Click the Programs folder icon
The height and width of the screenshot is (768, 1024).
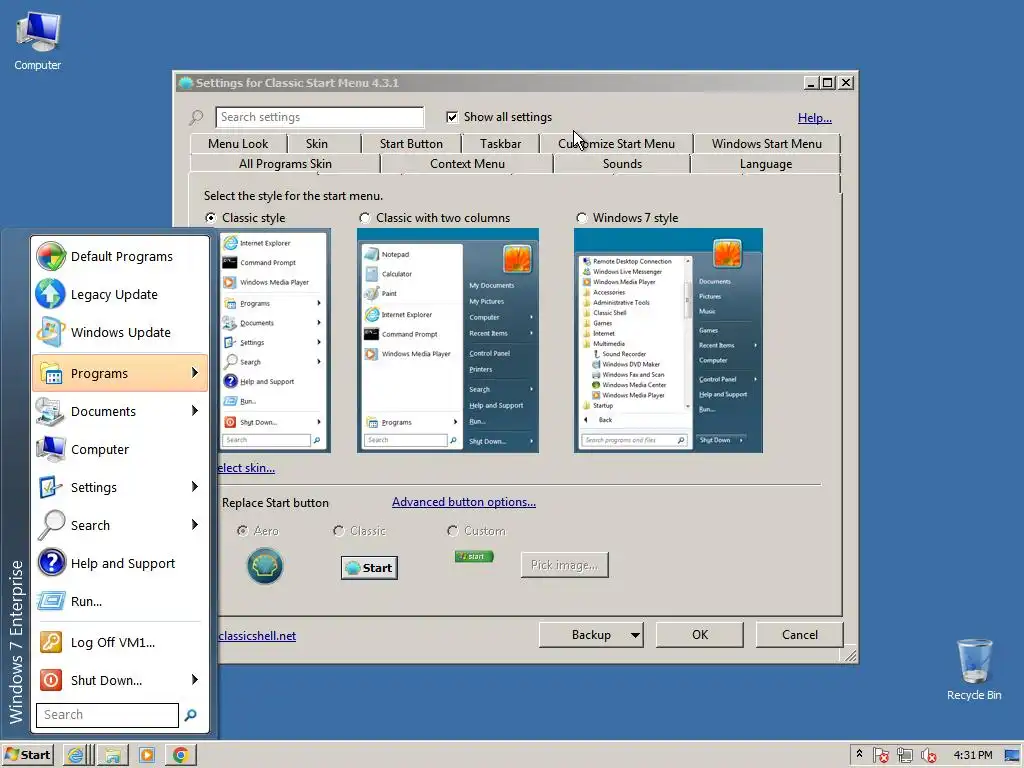point(50,374)
